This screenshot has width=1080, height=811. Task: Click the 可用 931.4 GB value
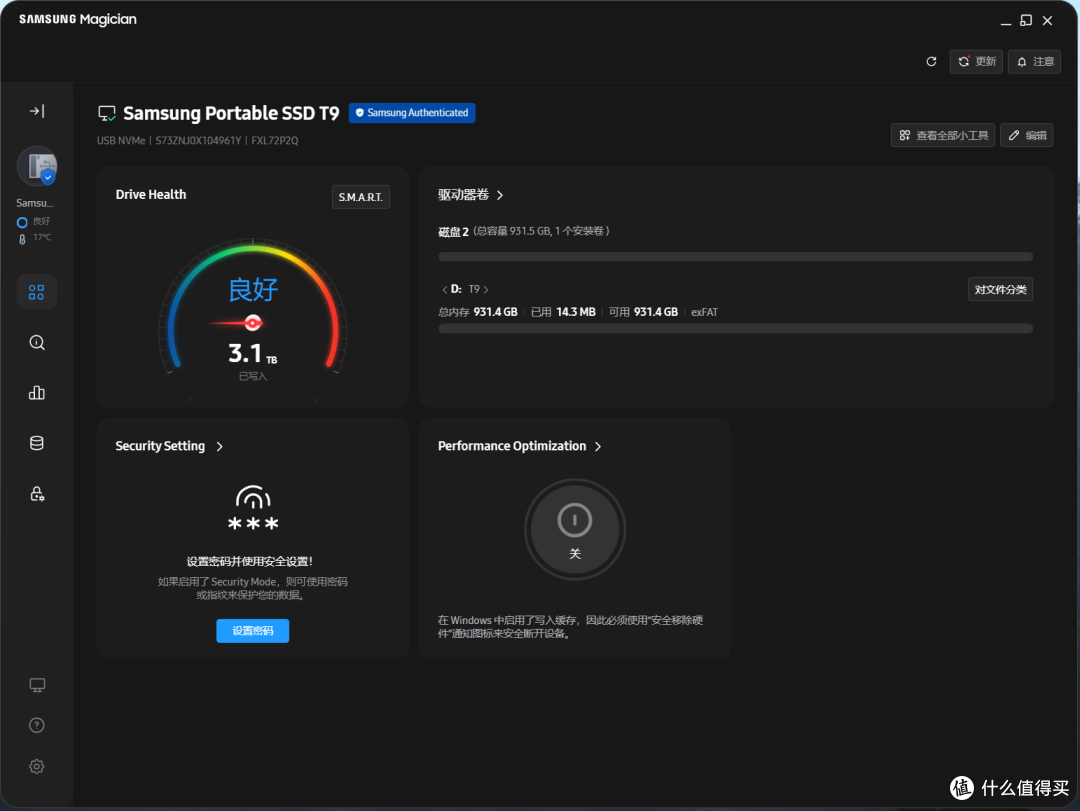point(643,312)
